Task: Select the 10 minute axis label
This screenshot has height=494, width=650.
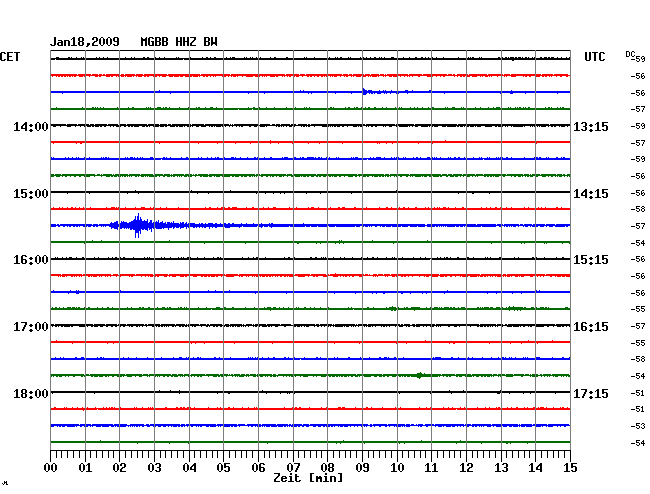Action: [x=397, y=467]
